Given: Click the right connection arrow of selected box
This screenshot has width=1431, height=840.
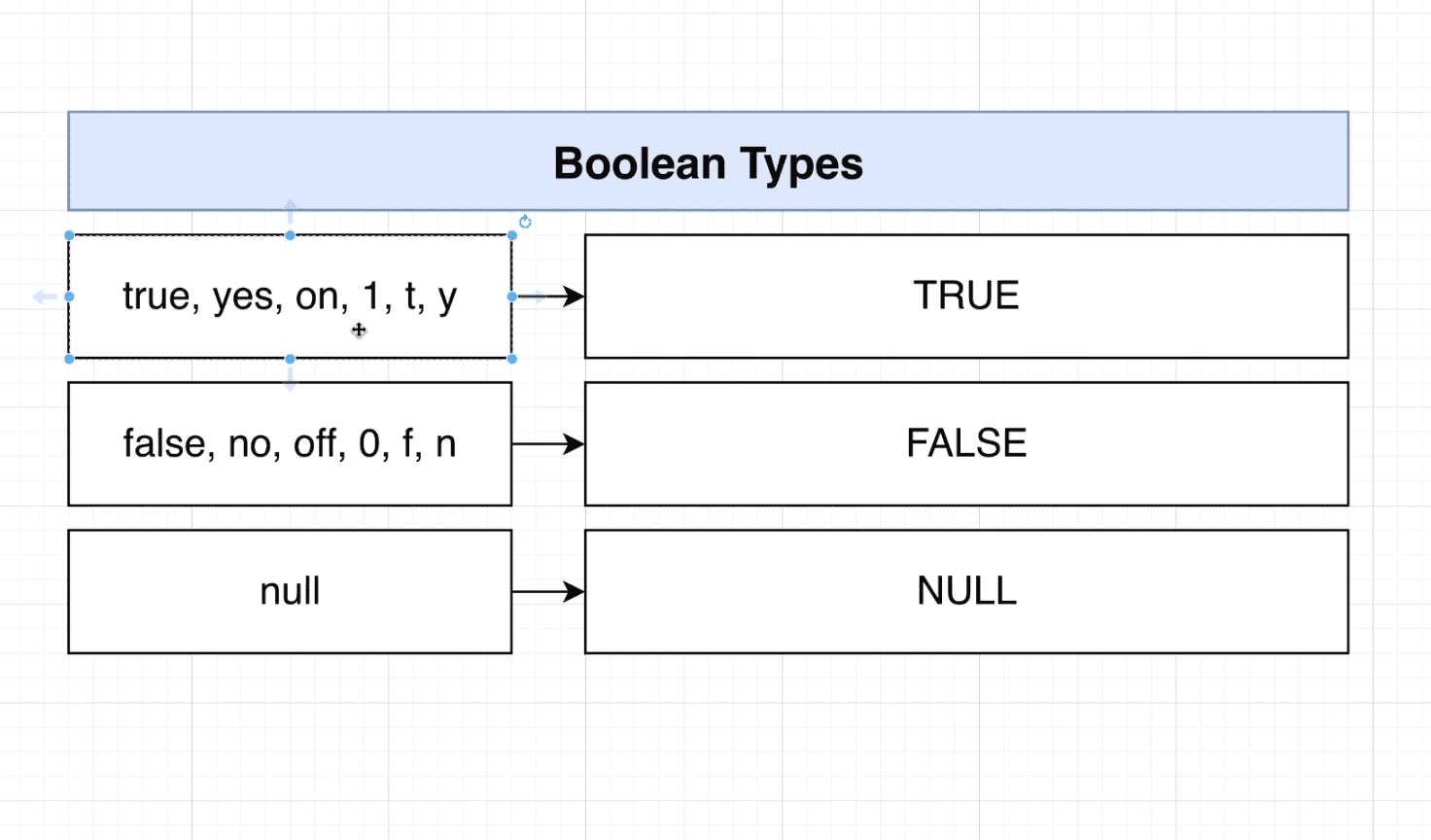Looking at the screenshot, I should pyautogui.click(x=535, y=296).
